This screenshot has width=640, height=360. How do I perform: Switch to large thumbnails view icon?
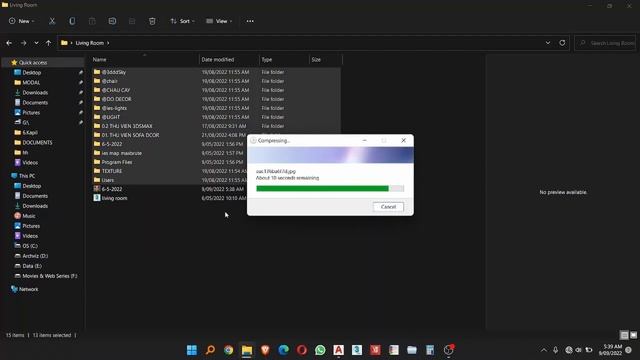(x=633, y=336)
